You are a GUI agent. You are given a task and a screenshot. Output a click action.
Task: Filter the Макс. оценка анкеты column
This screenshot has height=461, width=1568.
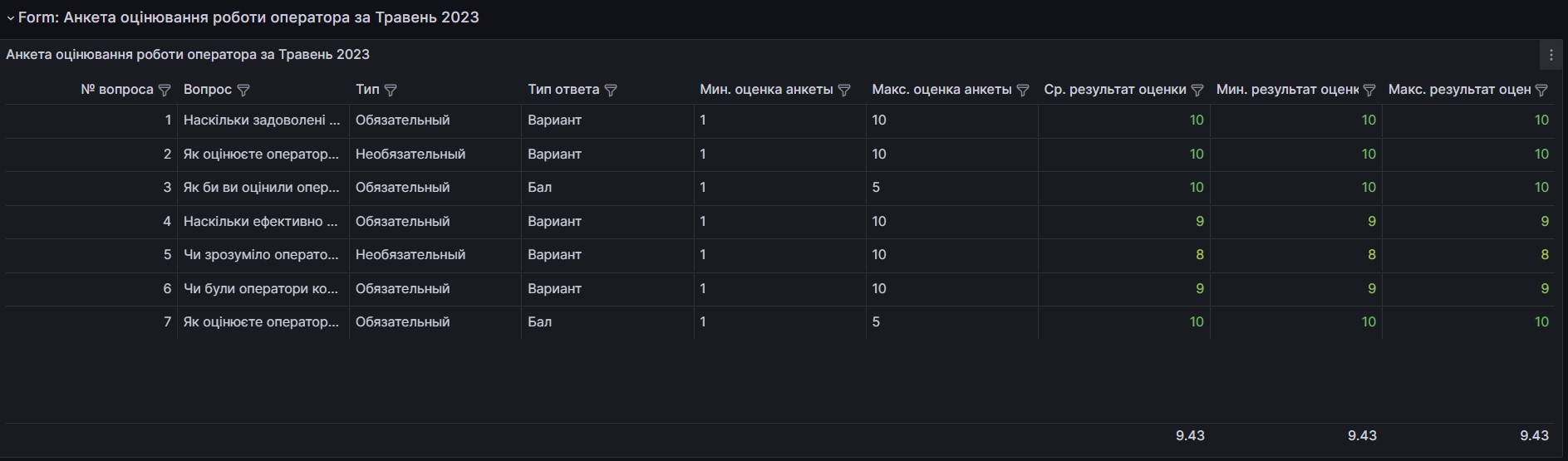(1023, 90)
